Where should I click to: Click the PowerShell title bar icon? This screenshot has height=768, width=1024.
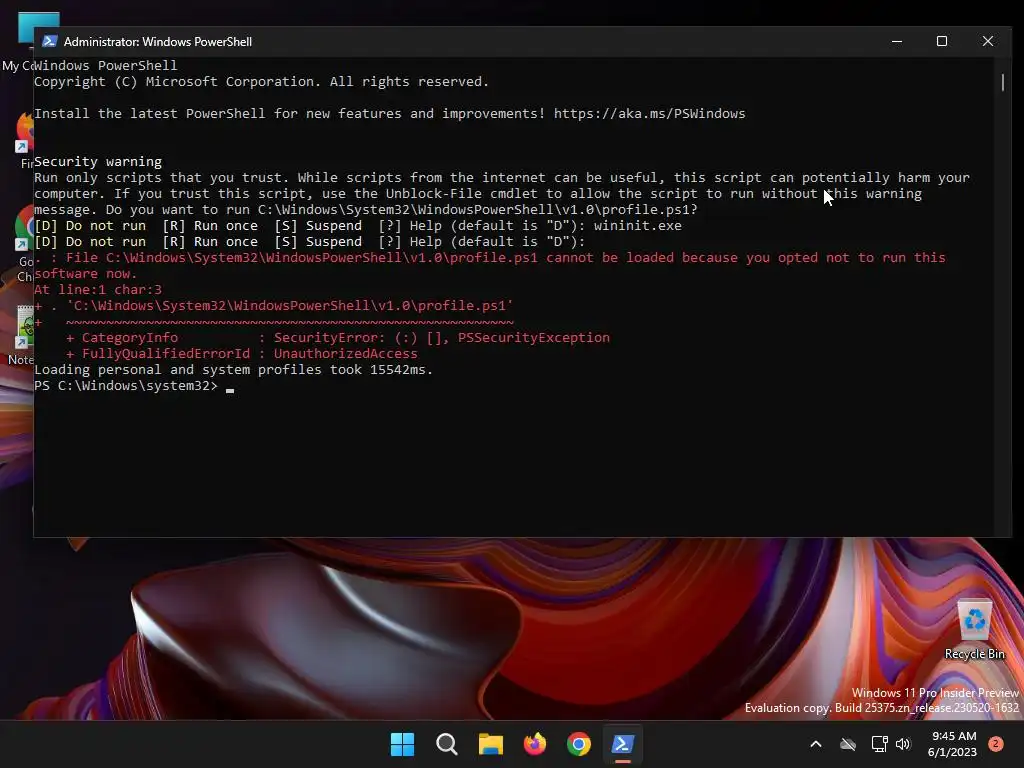click(x=49, y=41)
